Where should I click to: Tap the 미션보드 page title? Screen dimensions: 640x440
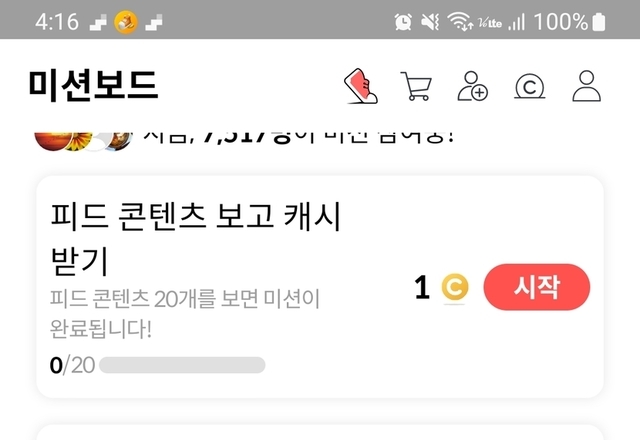click(93, 85)
